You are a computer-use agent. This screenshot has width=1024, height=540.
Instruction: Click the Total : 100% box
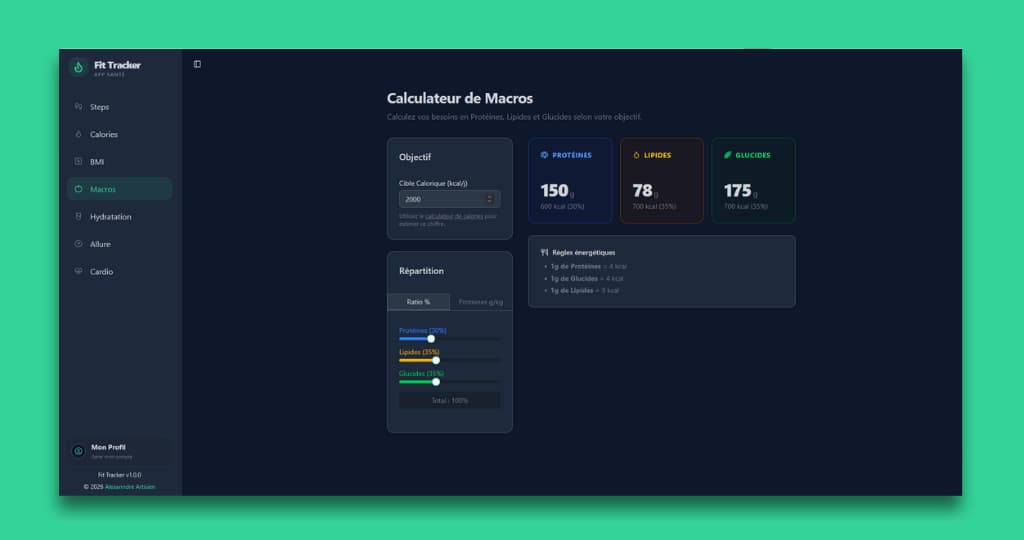449,400
